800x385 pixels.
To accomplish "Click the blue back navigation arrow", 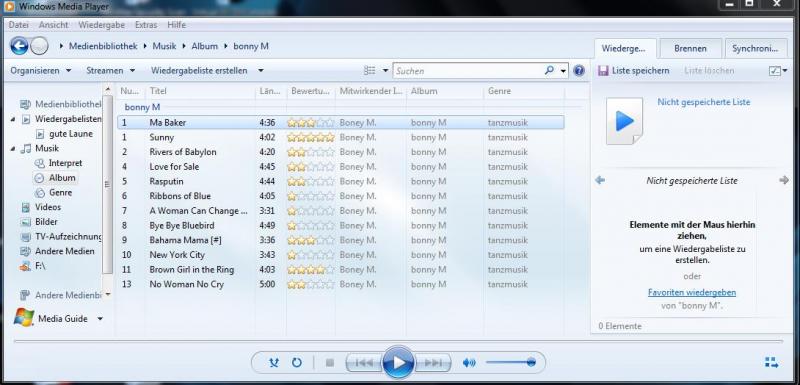I will click(19, 46).
